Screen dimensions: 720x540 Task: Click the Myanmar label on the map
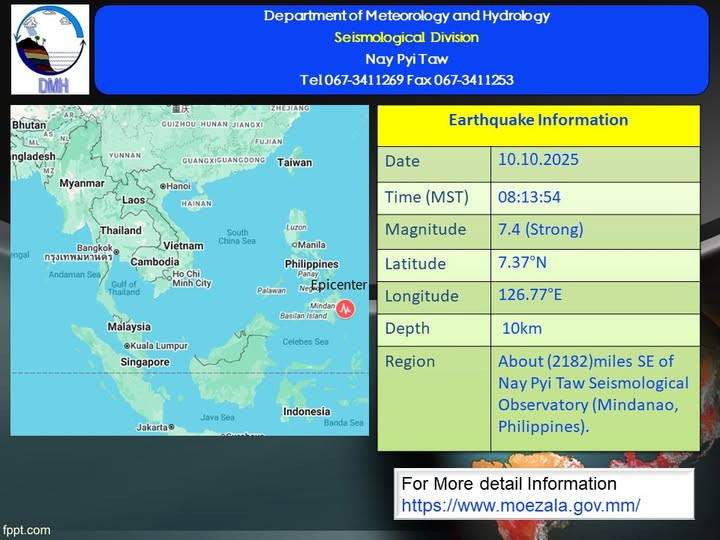(x=82, y=183)
